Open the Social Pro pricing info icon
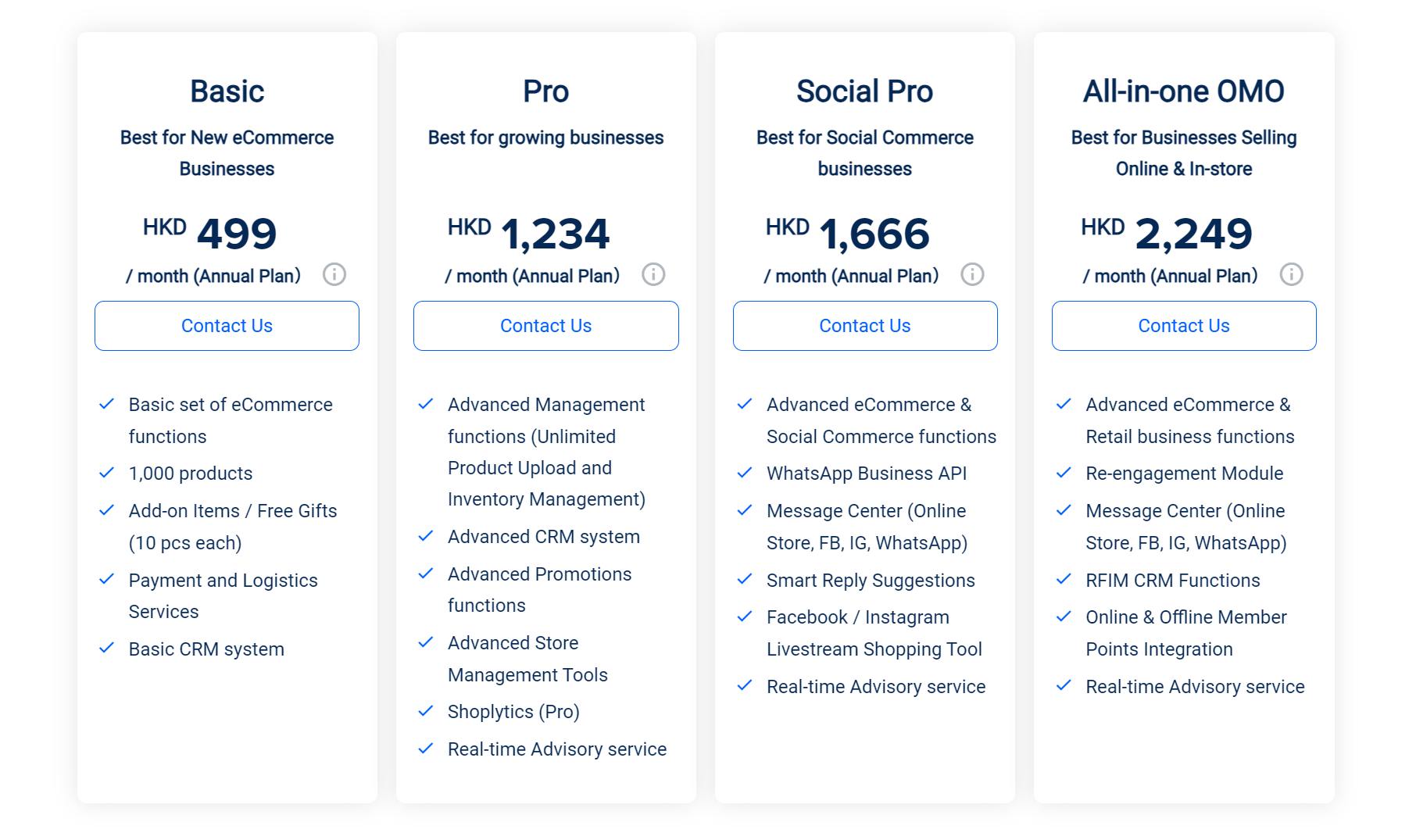This screenshot has width=1416, height=840. [x=972, y=274]
